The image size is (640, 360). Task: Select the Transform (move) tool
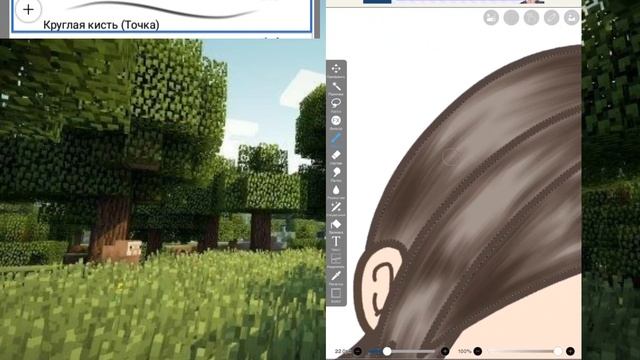336,69
